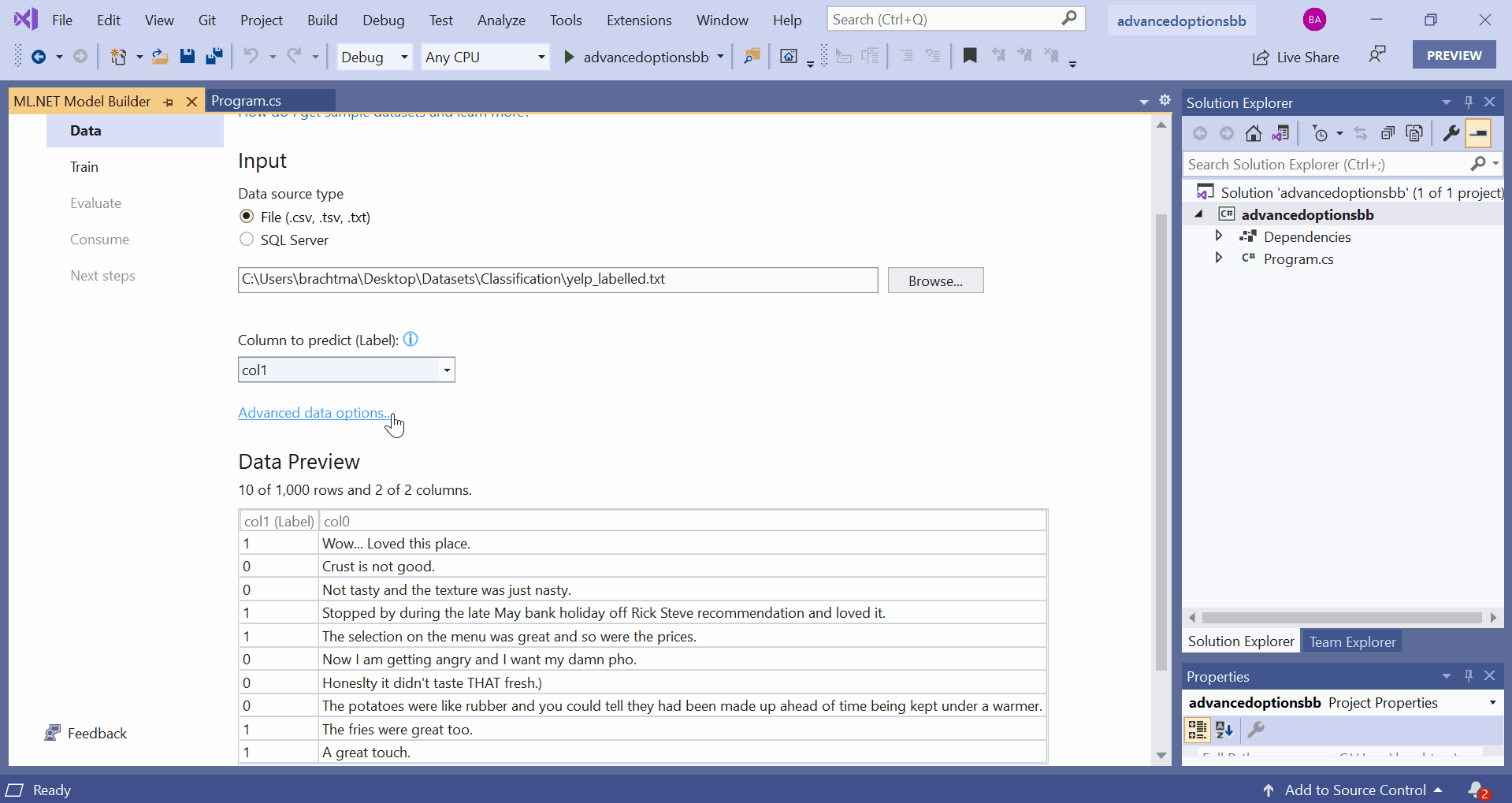
Task: Type in the Search Solution Explorer field
Action: 1324,164
